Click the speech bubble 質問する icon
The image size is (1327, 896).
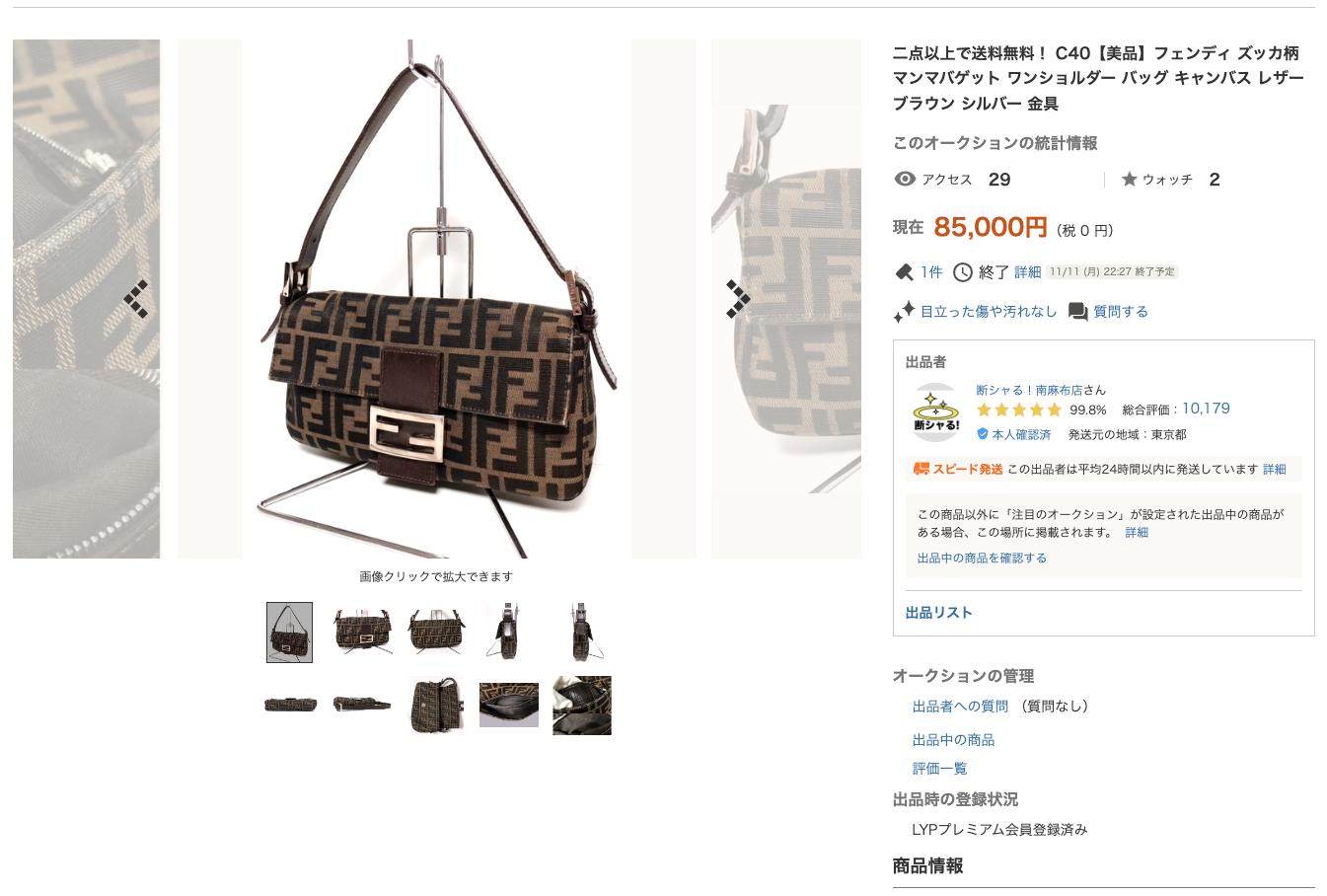tap(1078, 312)
